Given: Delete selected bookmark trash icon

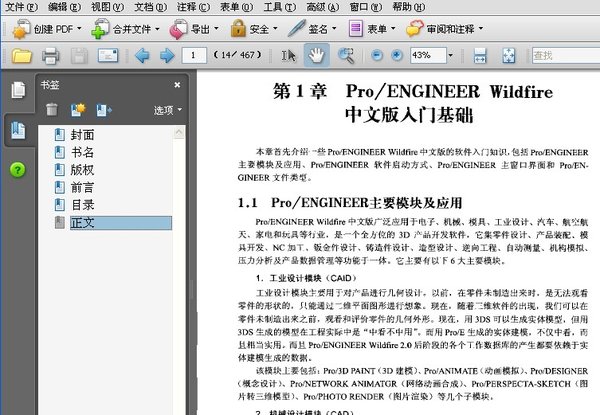Looking at the screenshot, I should (52, 110).
